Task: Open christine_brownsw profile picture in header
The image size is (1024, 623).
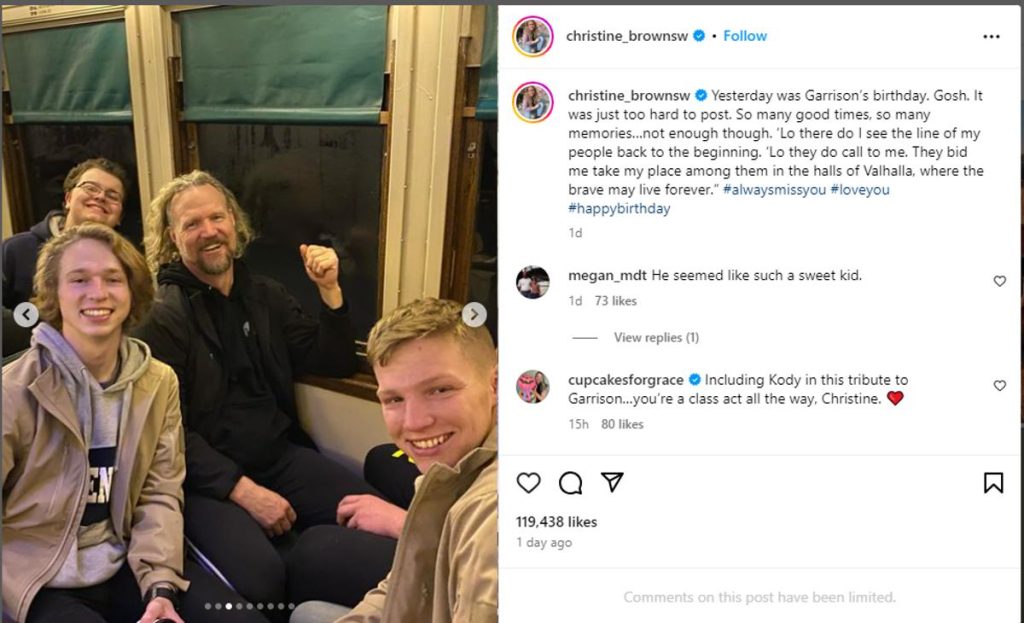Action: click(x=533, y=36)
